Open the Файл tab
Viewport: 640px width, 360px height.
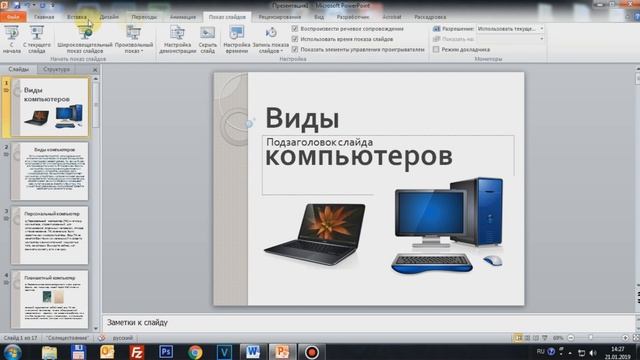click(13, 17)
